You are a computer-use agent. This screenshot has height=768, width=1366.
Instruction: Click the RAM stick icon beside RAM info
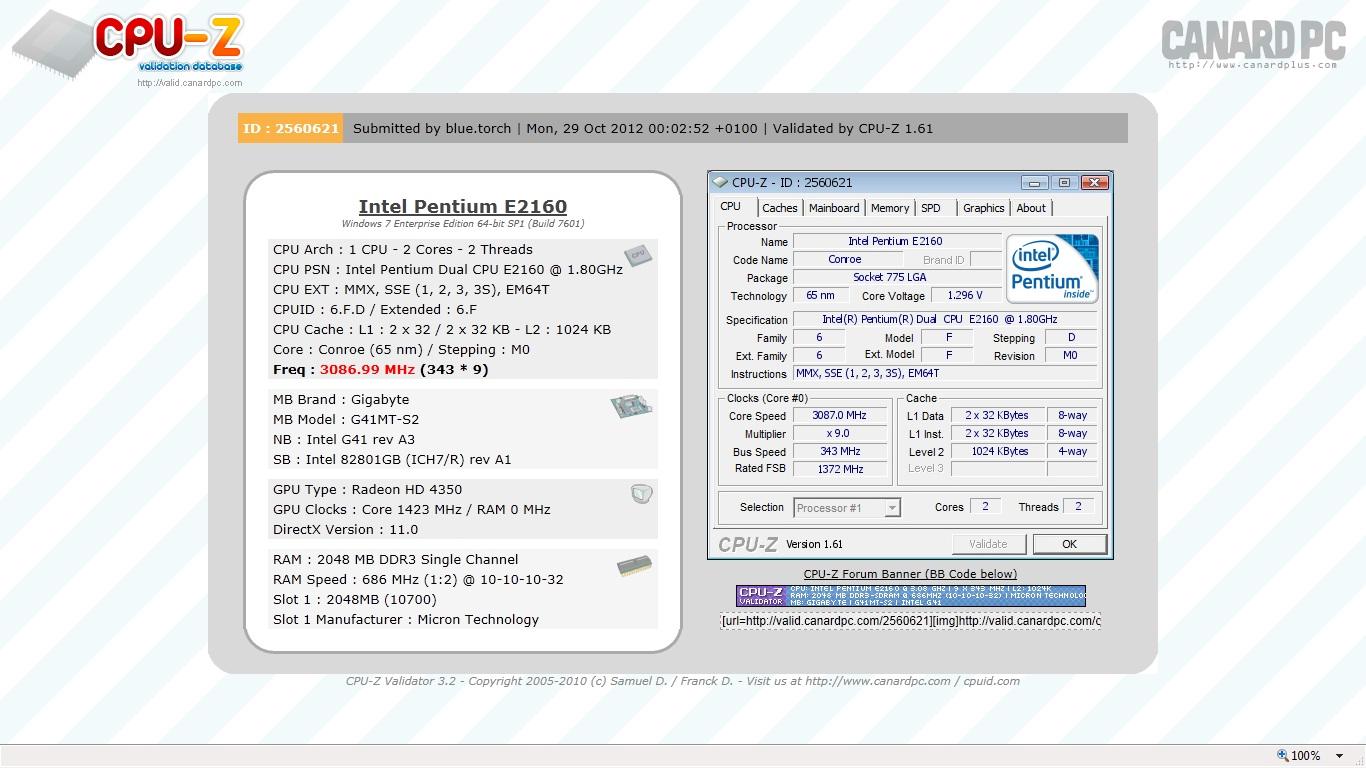click(x=634, y=566)
